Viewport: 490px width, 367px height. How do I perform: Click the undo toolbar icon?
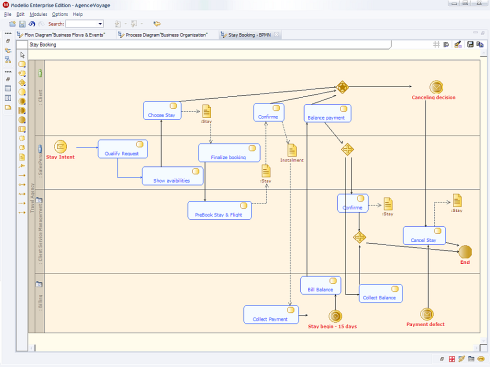[32, 24]
